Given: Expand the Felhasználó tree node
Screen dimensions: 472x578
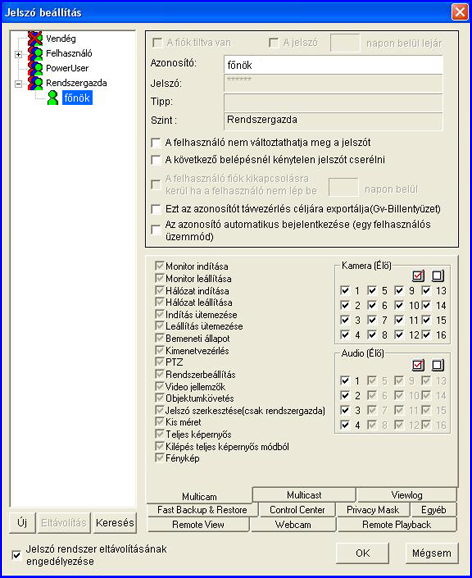Looking at the screenshot, I should click(18, 55).
